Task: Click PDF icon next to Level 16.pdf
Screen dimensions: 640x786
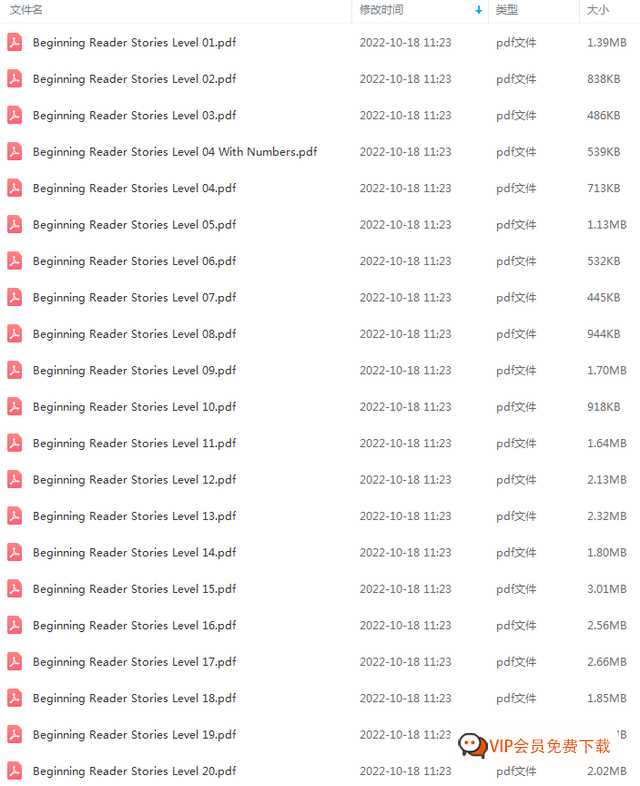Action: click(15, 625)
